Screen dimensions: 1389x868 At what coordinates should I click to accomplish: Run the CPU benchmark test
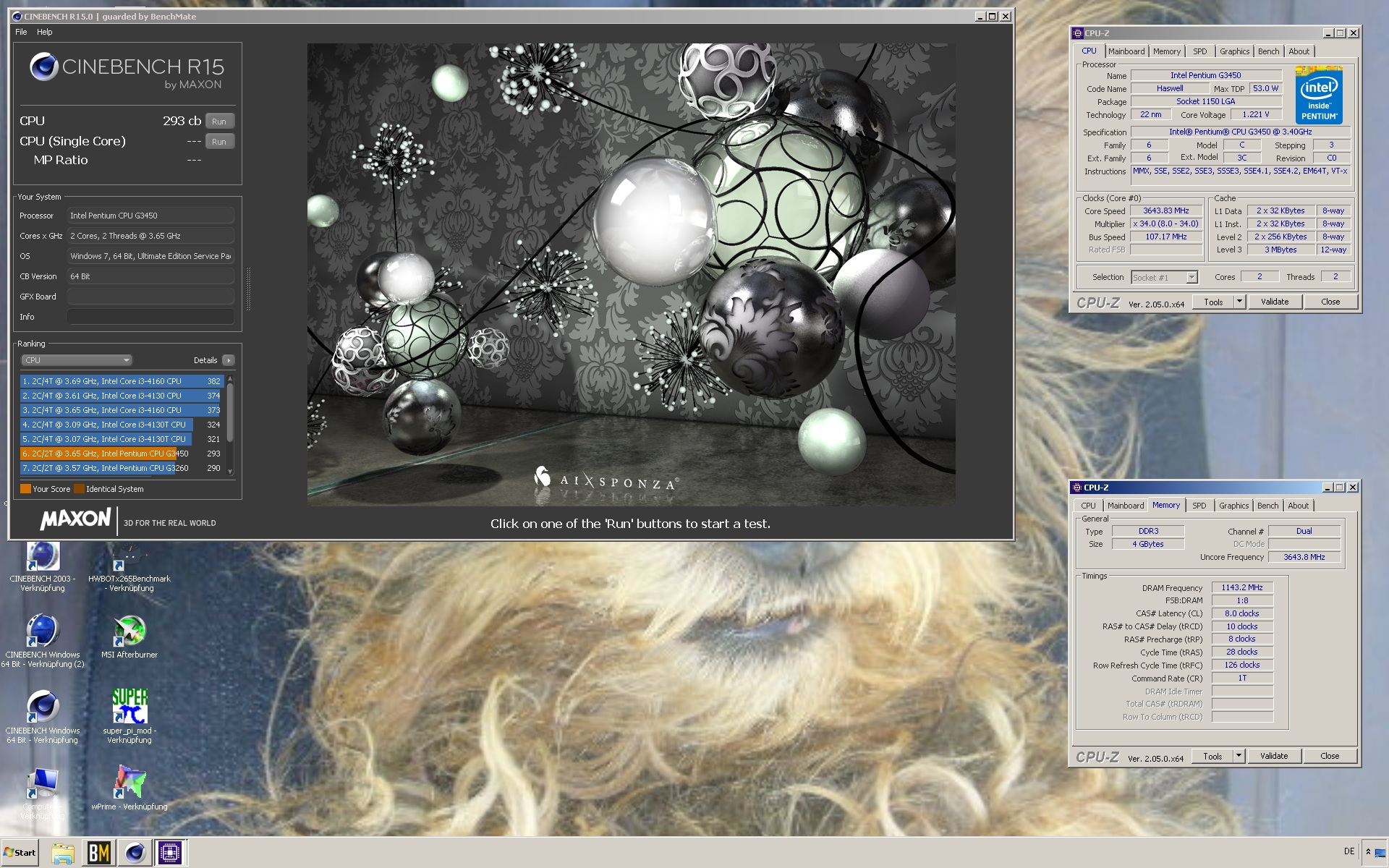[219, 122]
